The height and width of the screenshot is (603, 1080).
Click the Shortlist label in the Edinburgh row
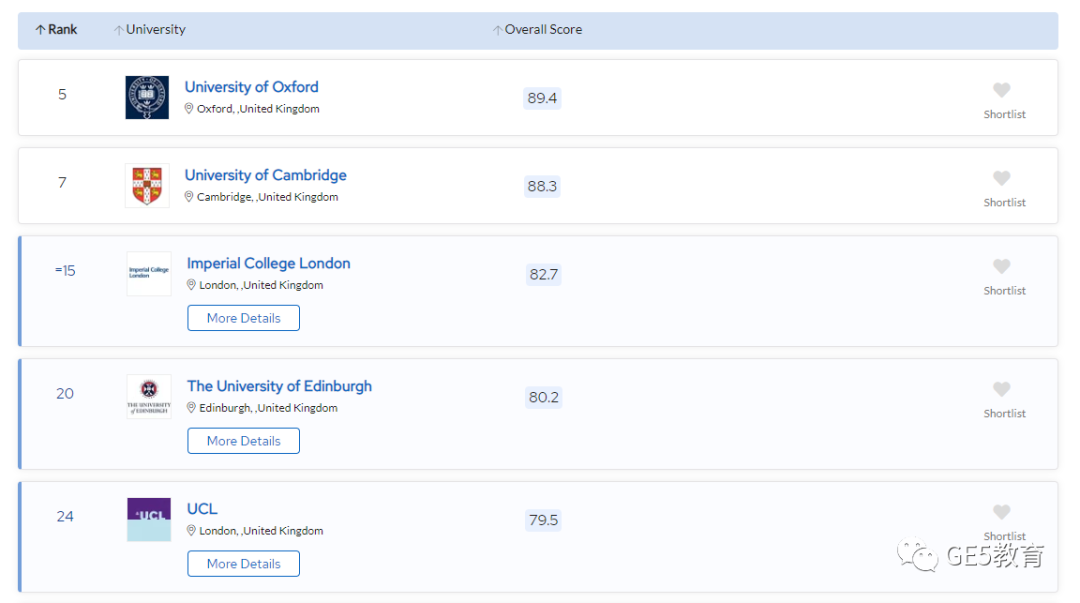(x=1004, y=413)
